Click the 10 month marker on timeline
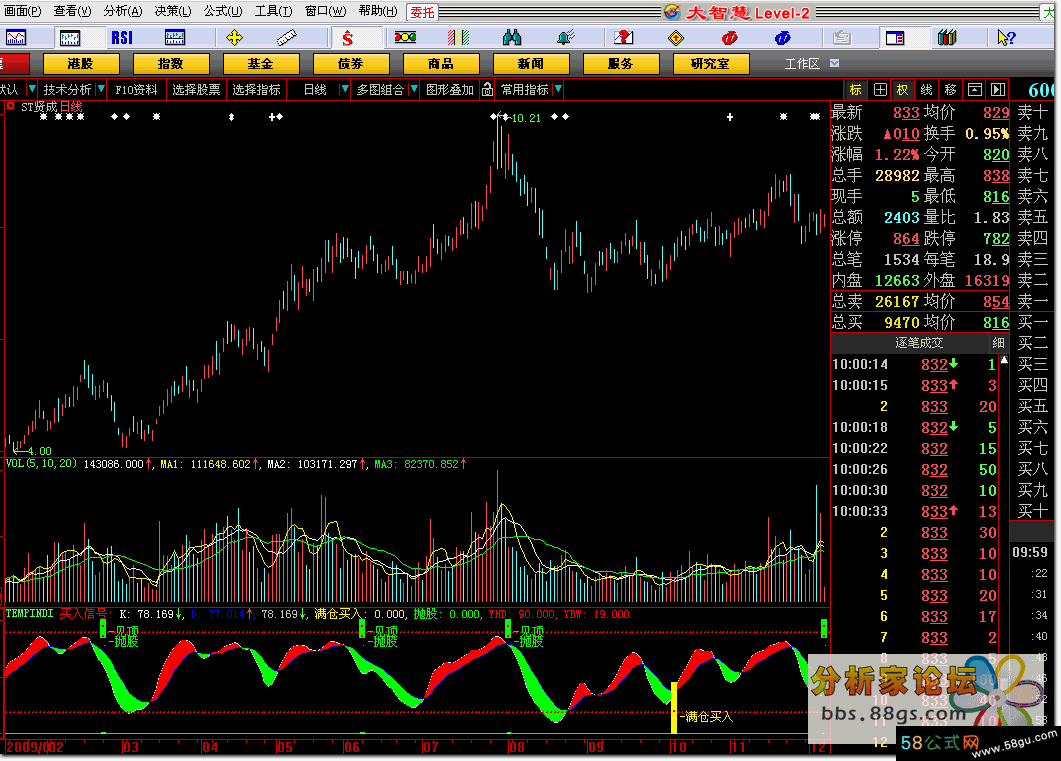 (x=679, y=747)
